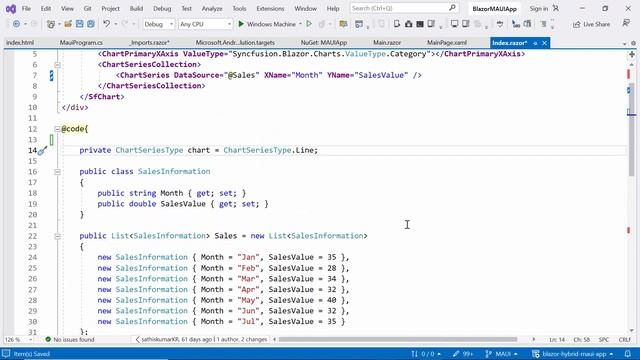Click the home-shaped device icon in toolbar
The image size is (640, 360).
click(x=409, y=24)
